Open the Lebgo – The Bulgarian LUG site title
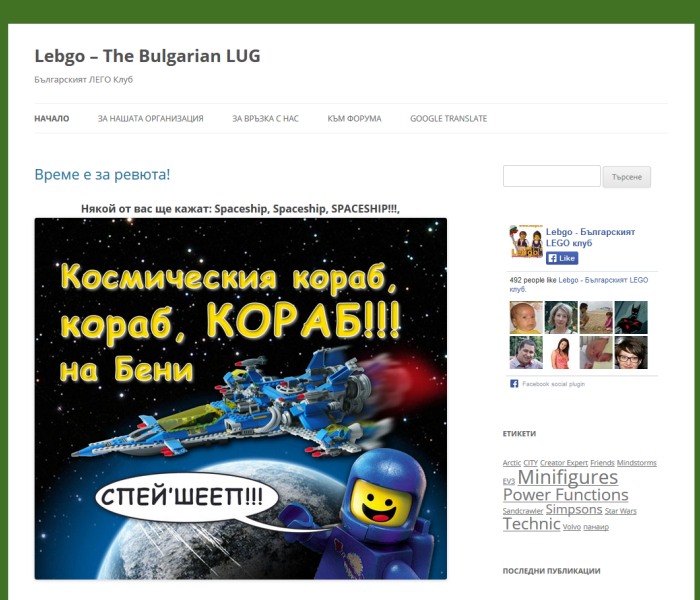Viewport: 700px width, 600px height. [x=147, y=56]
